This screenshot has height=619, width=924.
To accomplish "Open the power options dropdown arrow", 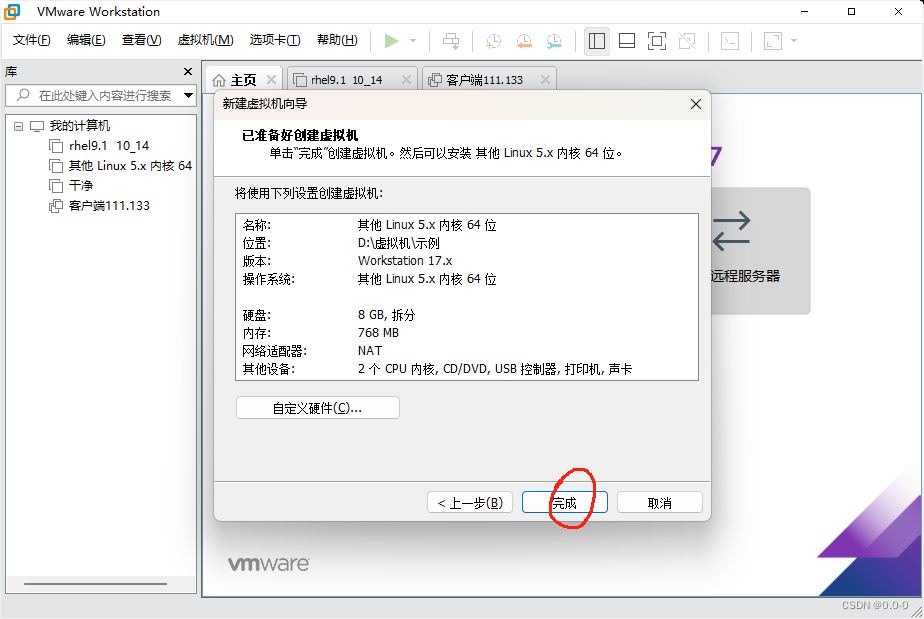I will [413, 41].
